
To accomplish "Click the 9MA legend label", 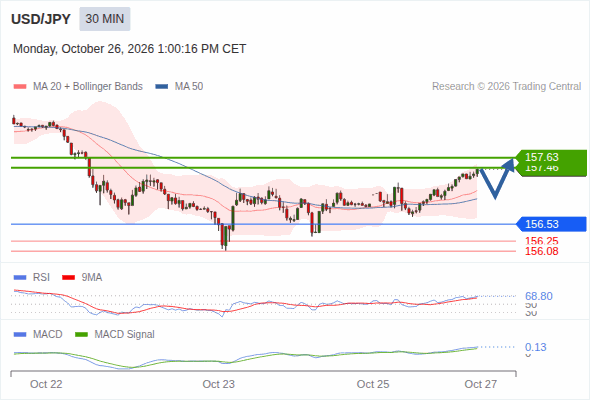I will (92, 277).
